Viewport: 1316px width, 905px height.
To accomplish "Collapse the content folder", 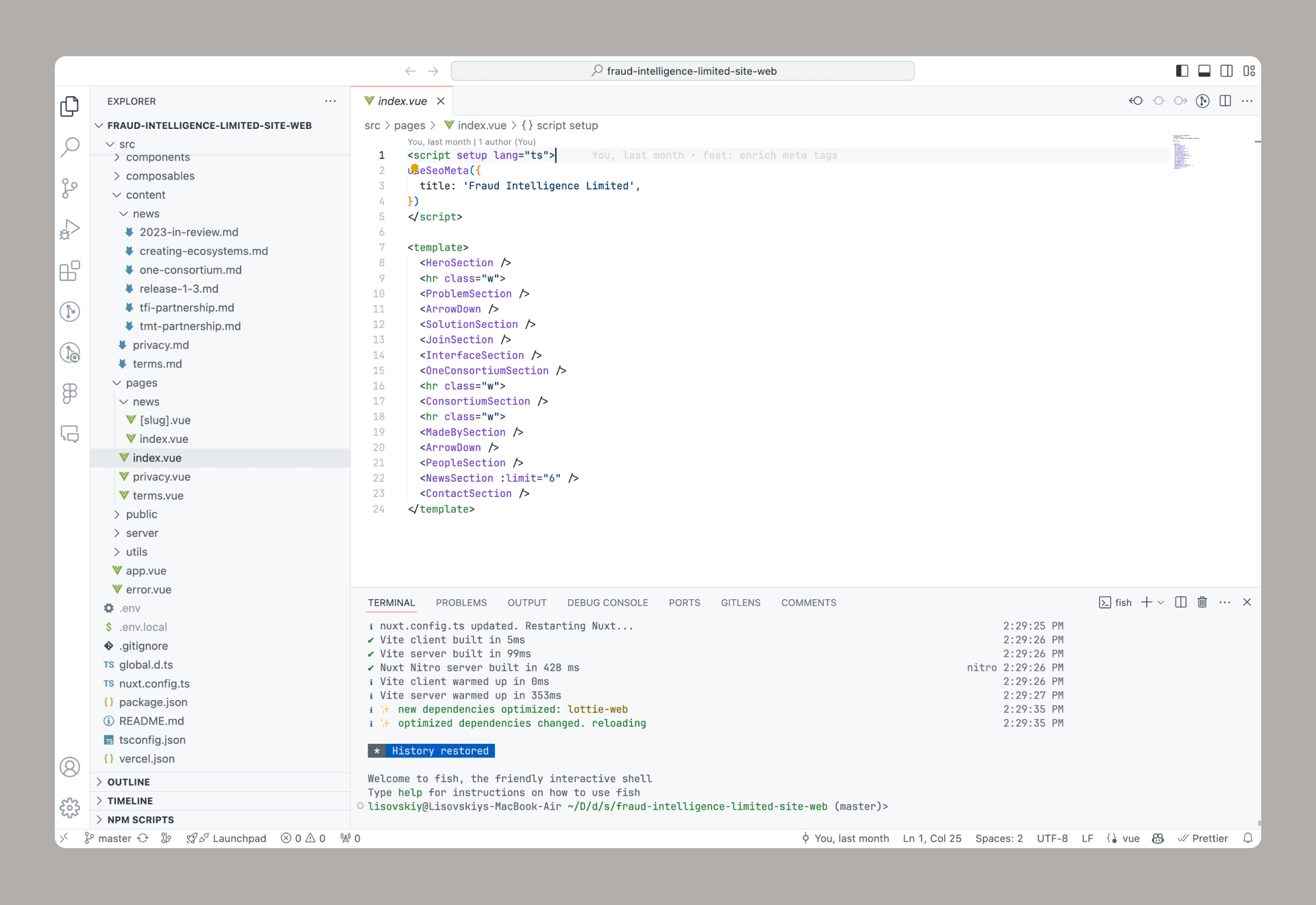I will [x=117, y=195].
